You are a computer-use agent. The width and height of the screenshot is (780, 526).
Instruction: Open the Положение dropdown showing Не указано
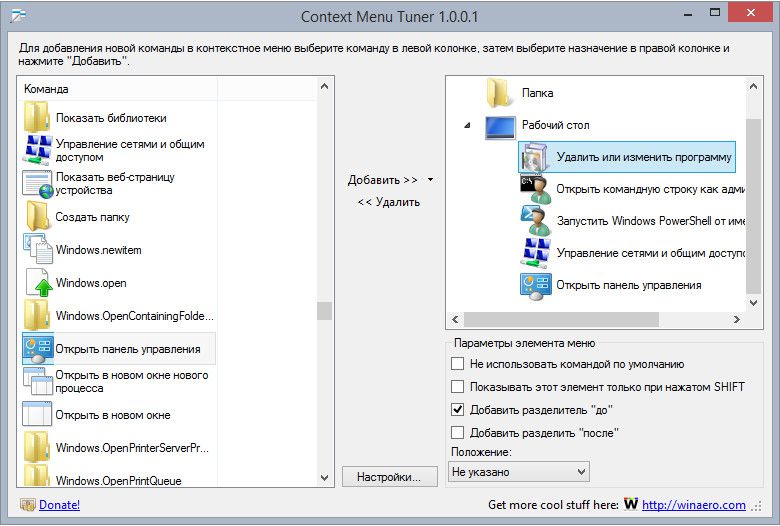click(x=519, y=472)
